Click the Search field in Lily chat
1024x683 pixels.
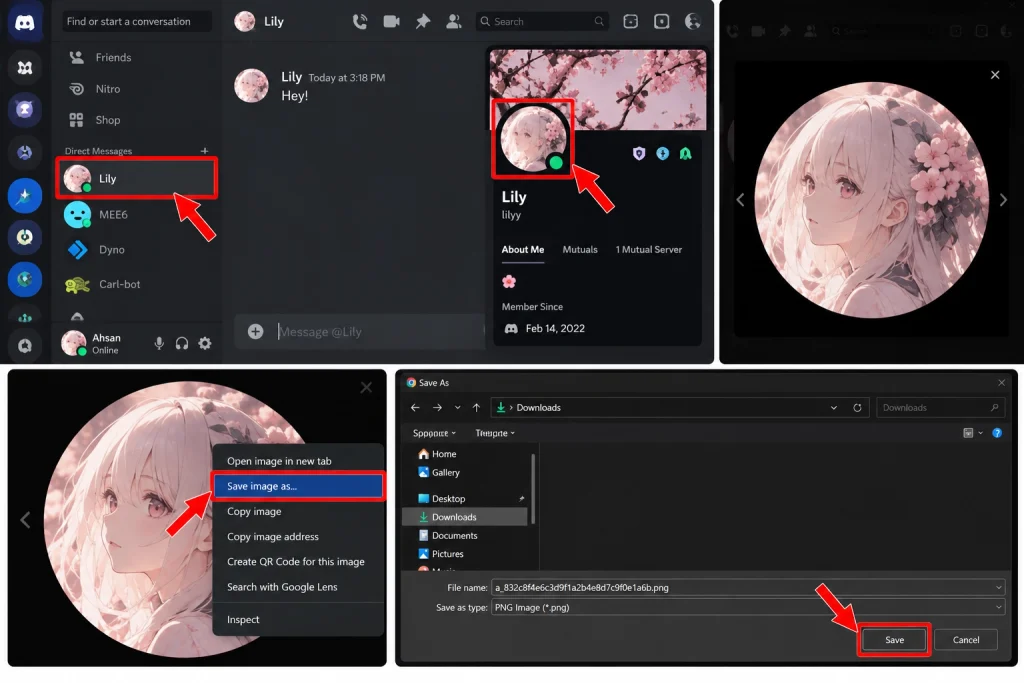point(541,22)
